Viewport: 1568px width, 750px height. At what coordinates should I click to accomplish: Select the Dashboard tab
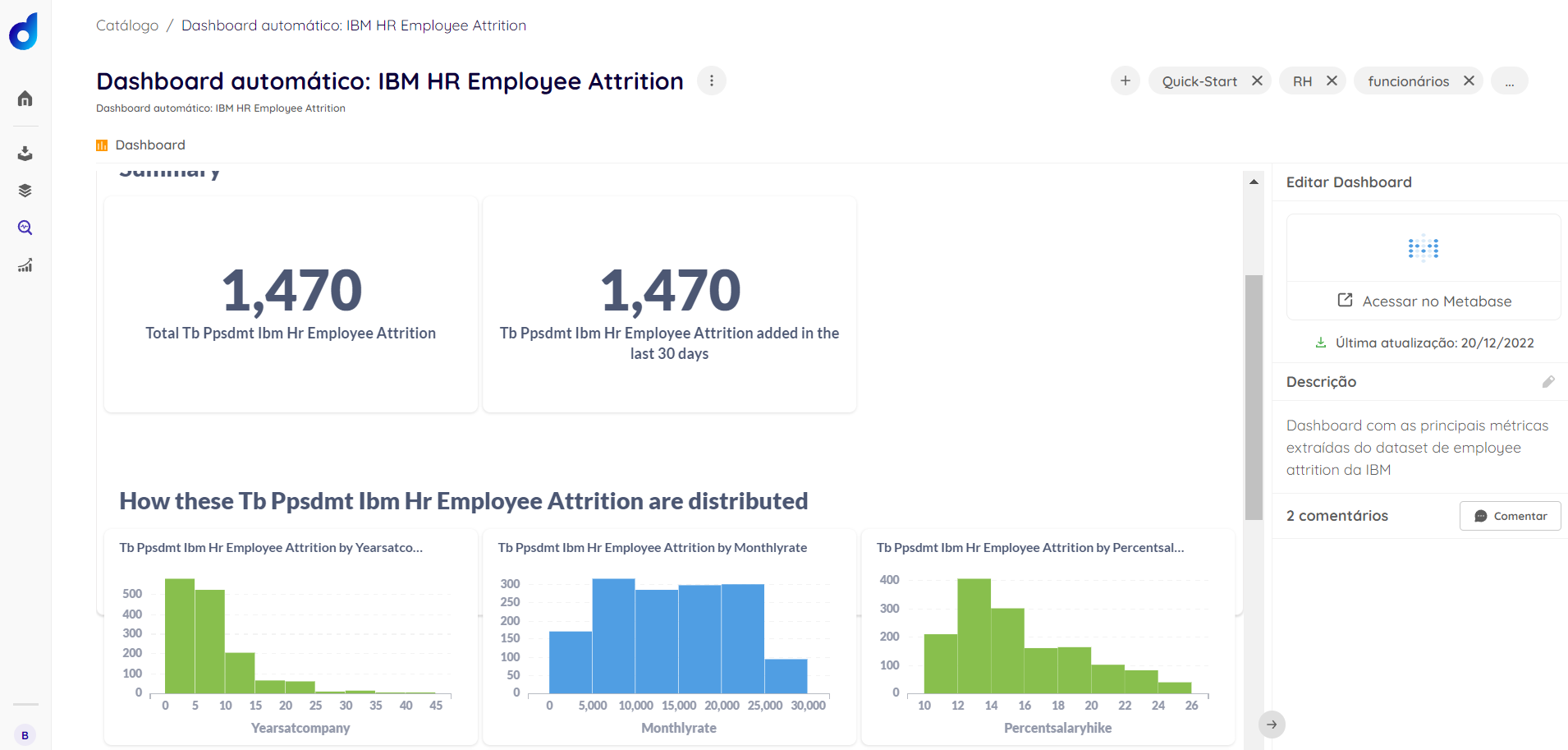(x=141, y=145)
